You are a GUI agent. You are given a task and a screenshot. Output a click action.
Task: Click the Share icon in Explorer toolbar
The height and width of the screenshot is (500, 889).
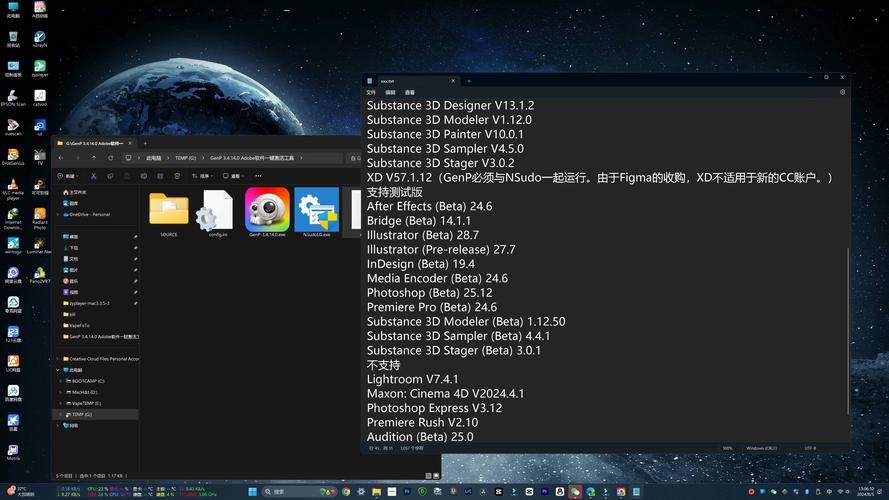pyautogui.click(x=160, y=176)
